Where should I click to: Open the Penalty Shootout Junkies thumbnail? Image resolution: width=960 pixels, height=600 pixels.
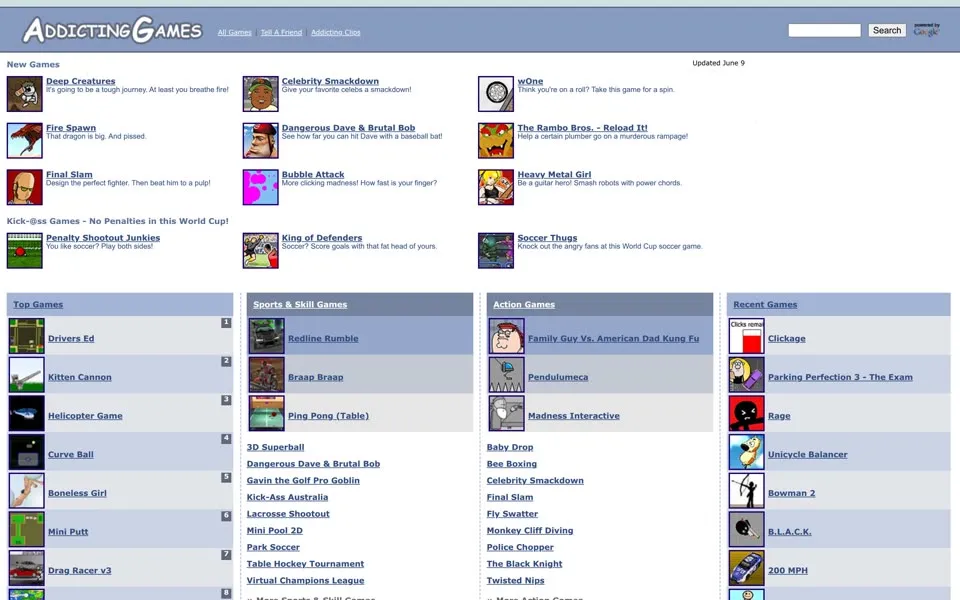tap(24, 250)
